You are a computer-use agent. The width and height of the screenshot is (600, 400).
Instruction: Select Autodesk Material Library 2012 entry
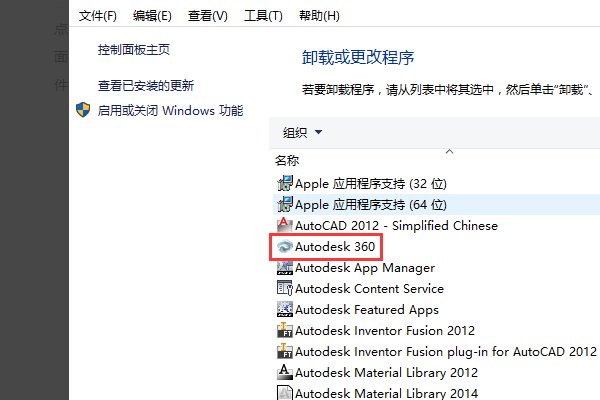386,372
